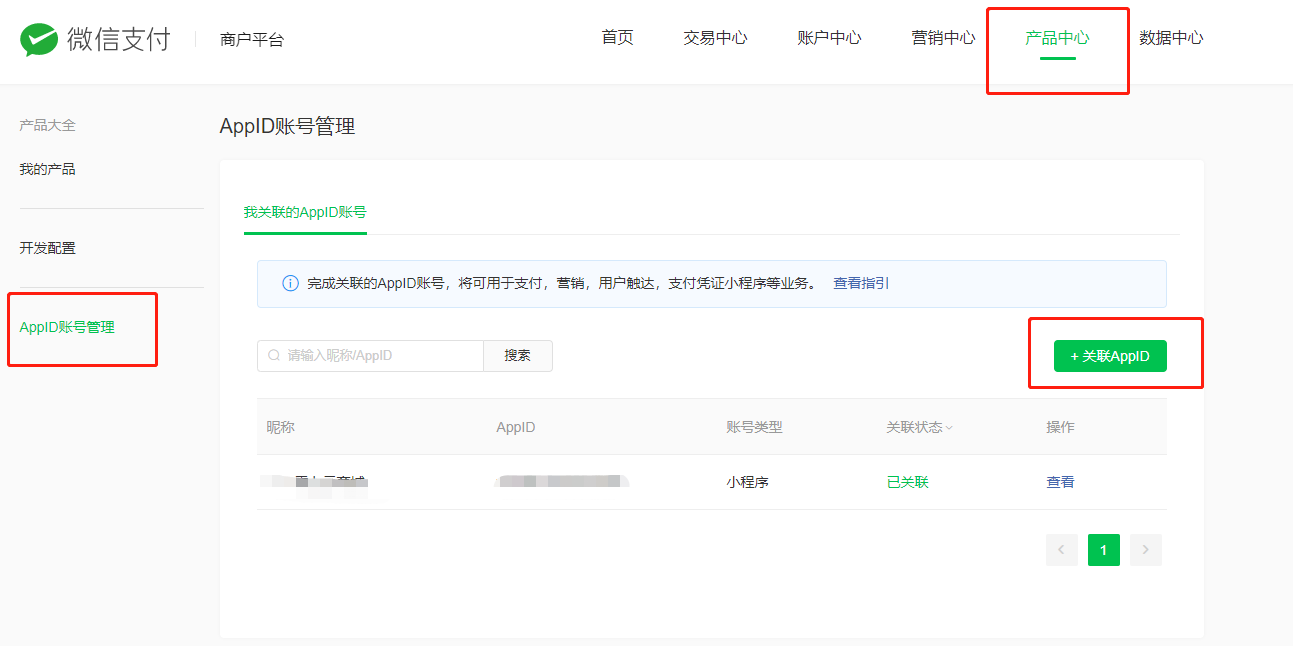
Task: Click the 小程序 account type cell
Action: (747, 482)
